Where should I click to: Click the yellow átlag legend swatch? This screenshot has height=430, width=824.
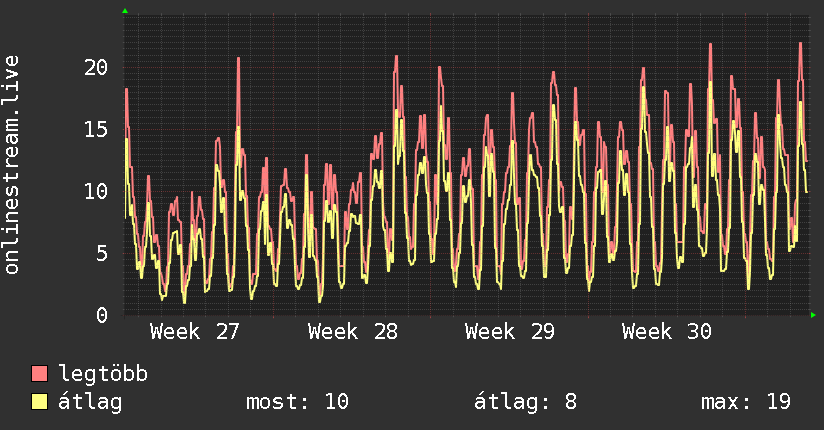[39, 402]
